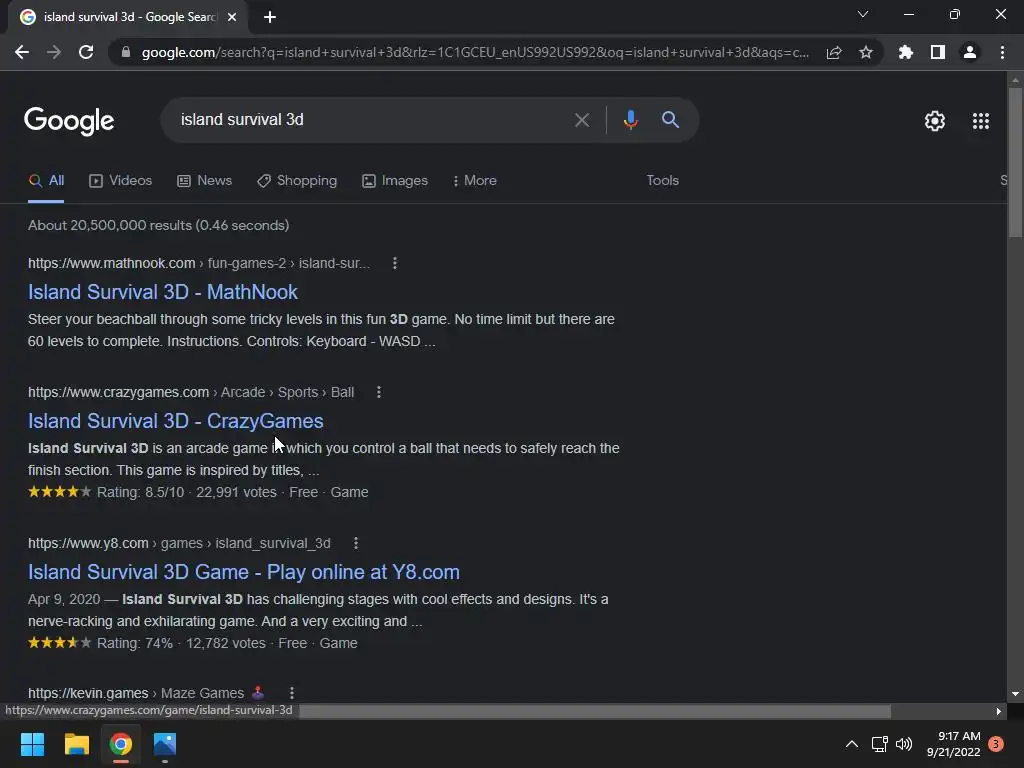Click Chrome icon in taskbar
1024x768 pixels.
(x=121, y=744)
